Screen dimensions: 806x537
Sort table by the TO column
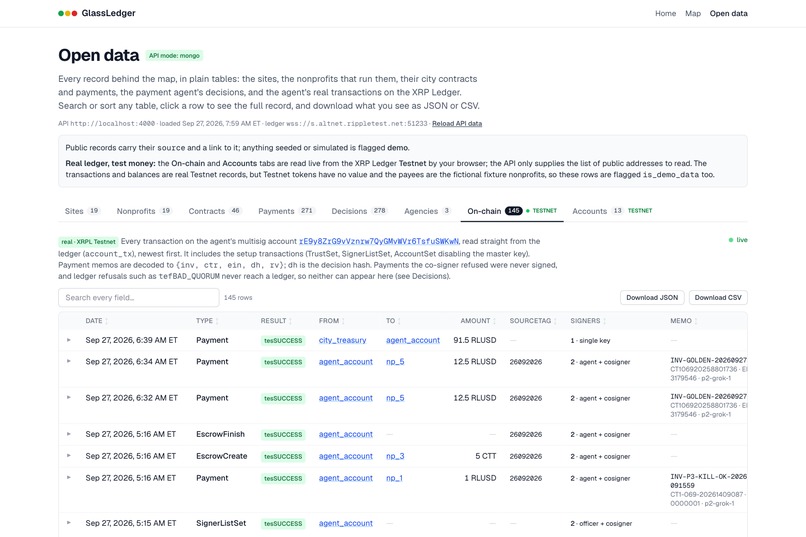[x=393, y=321]
